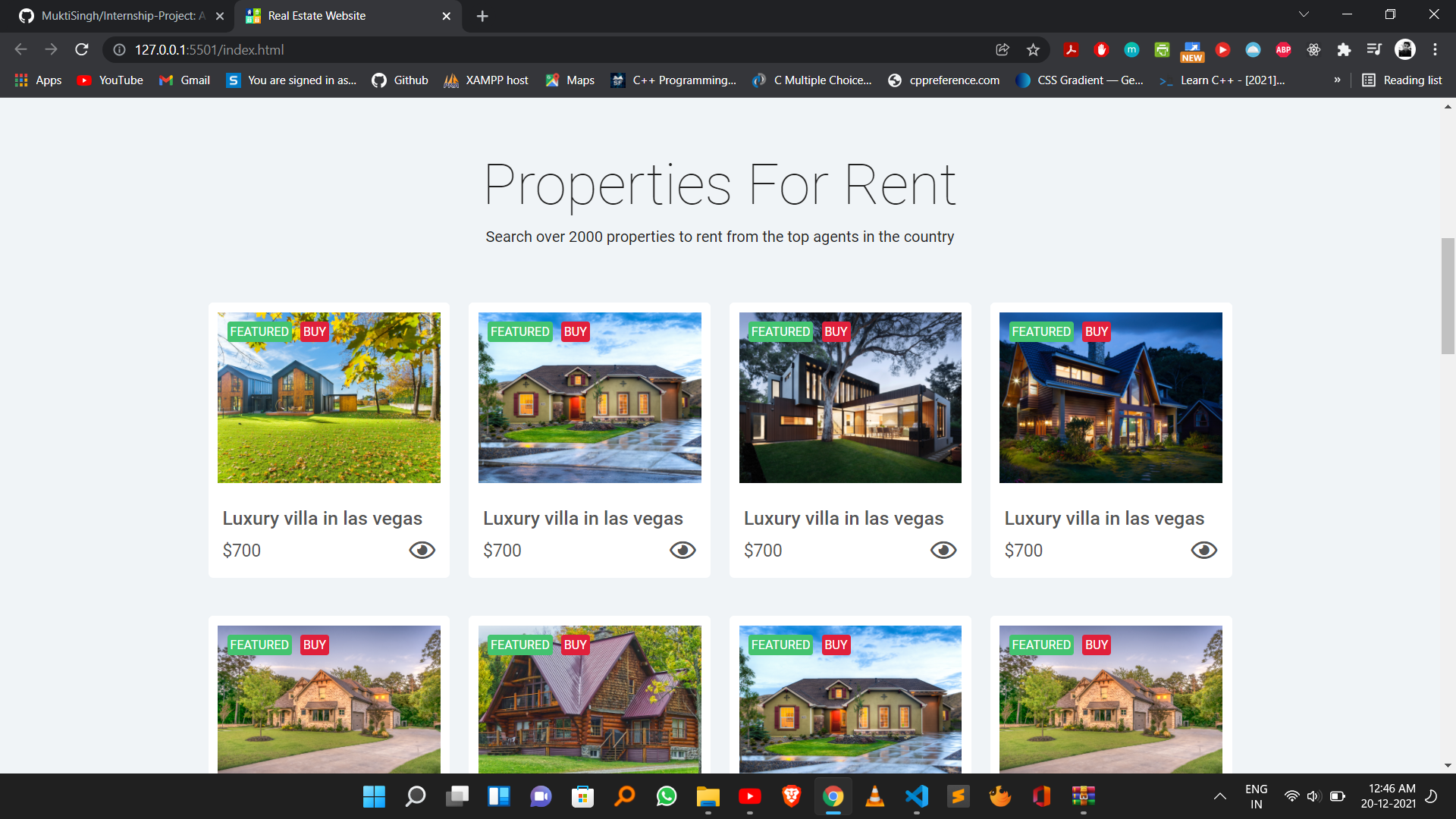Click the page vertical scrollbar thumb
Viewport: 1456px width, 819px height.
pos(1448,296)
